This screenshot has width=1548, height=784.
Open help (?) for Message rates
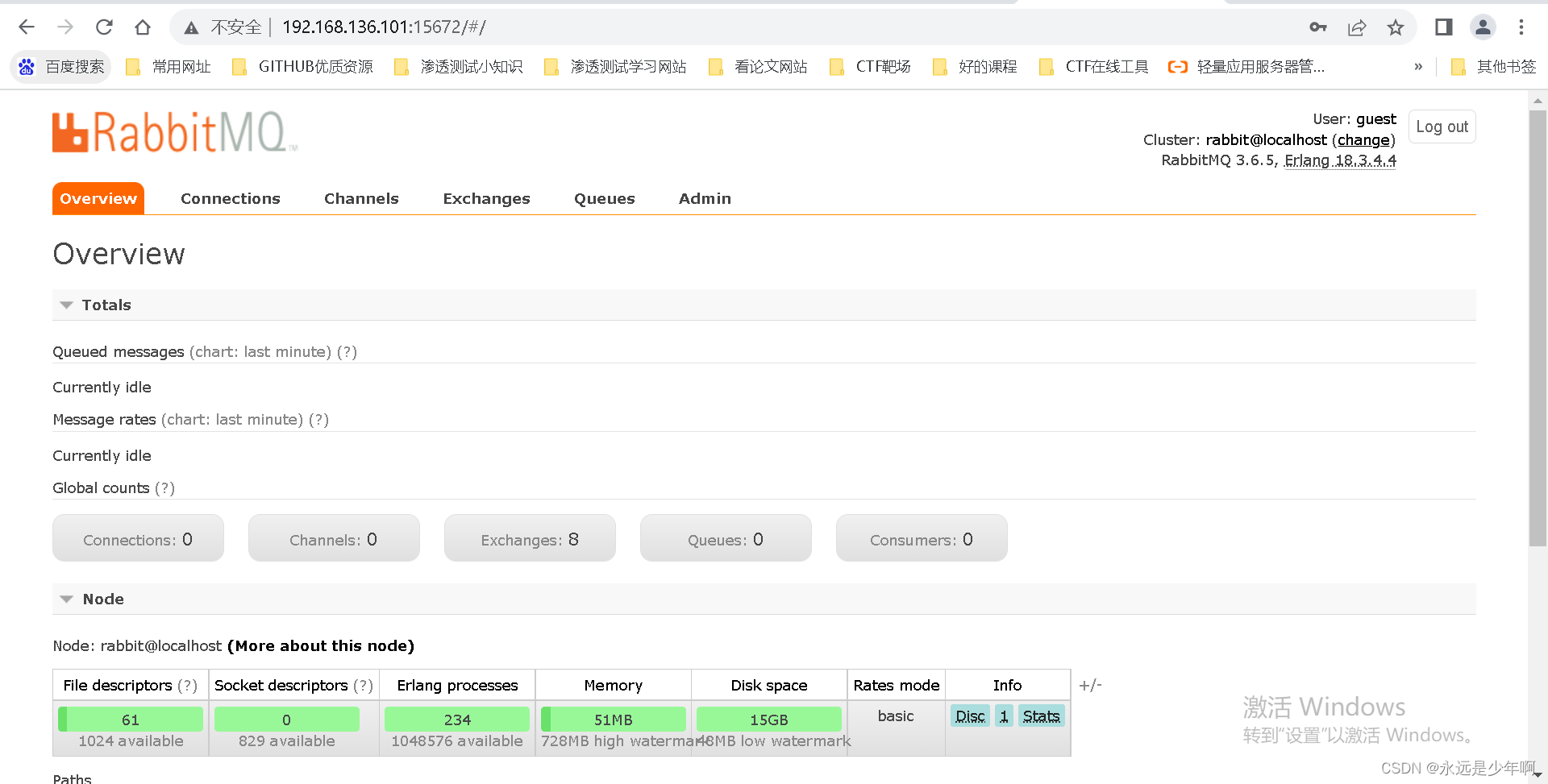[318, 420]
